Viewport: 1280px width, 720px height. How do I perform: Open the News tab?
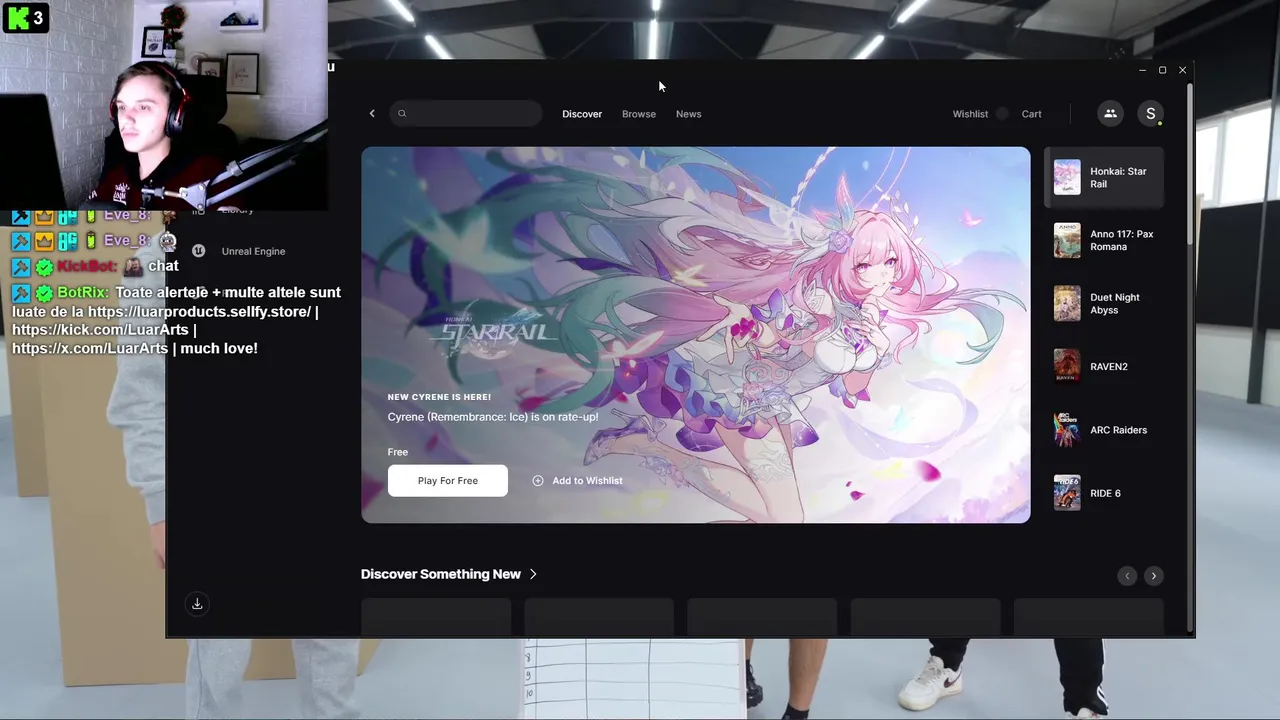pos(689,114)
